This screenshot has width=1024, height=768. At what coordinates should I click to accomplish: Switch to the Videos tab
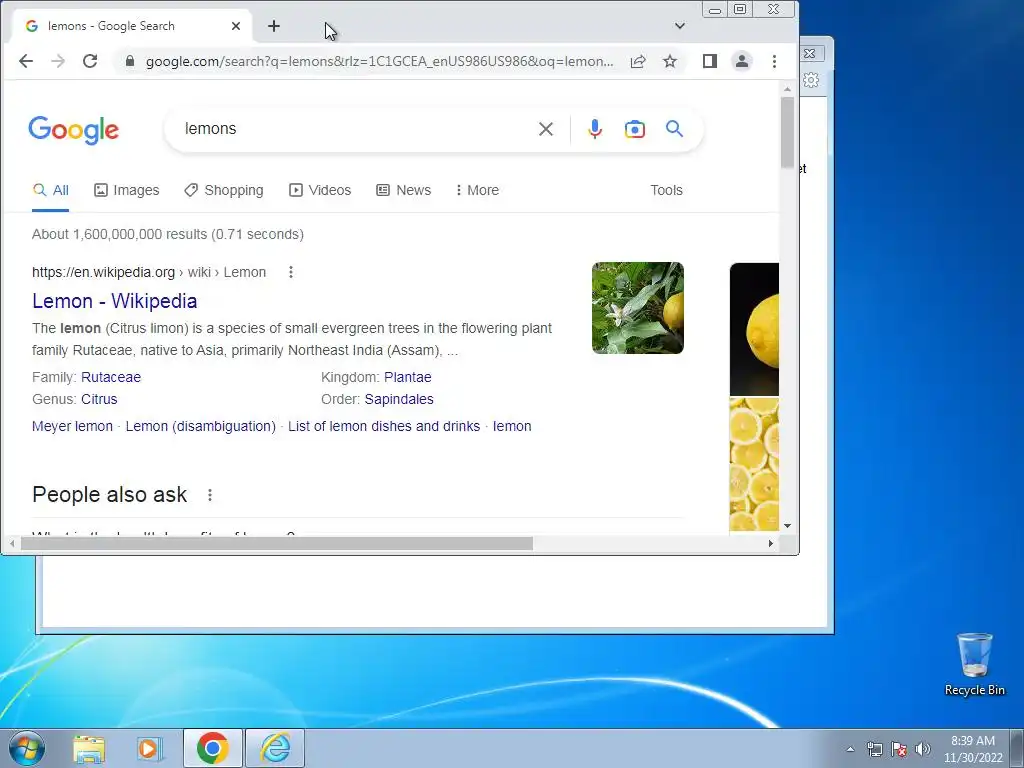click(x=320, y=190)
